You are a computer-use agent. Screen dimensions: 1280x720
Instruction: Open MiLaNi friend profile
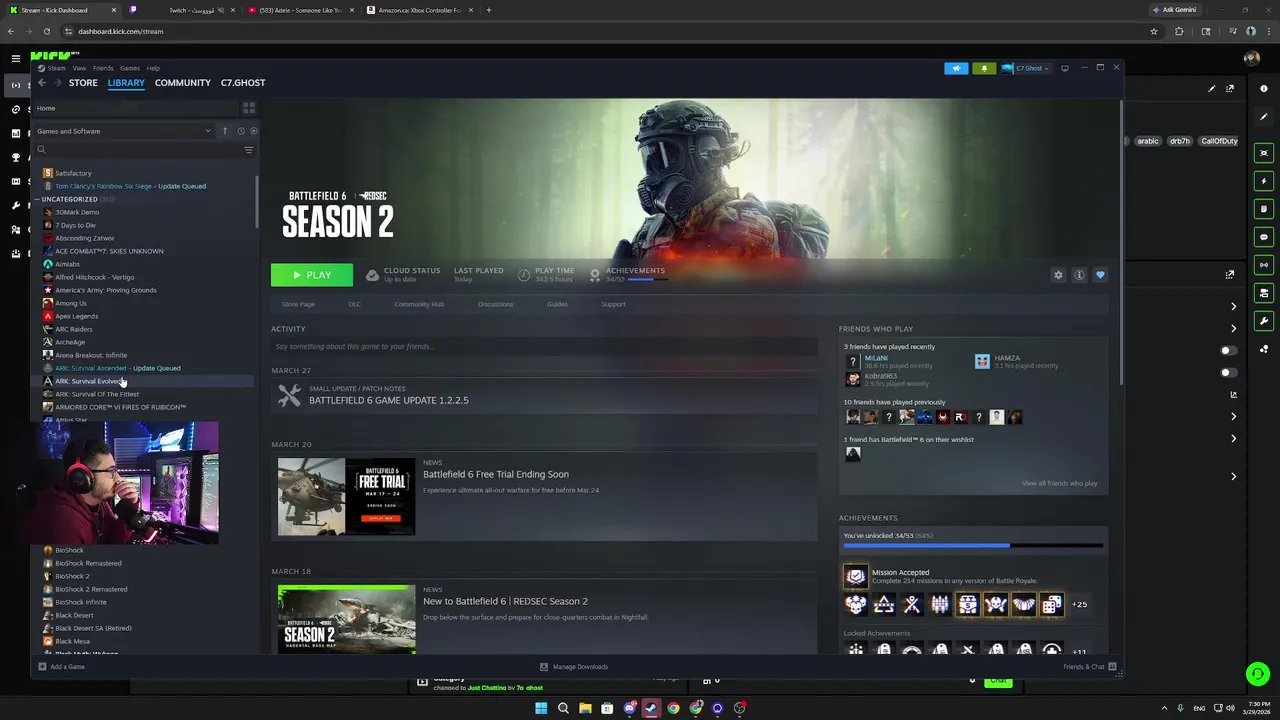[876, 357]
